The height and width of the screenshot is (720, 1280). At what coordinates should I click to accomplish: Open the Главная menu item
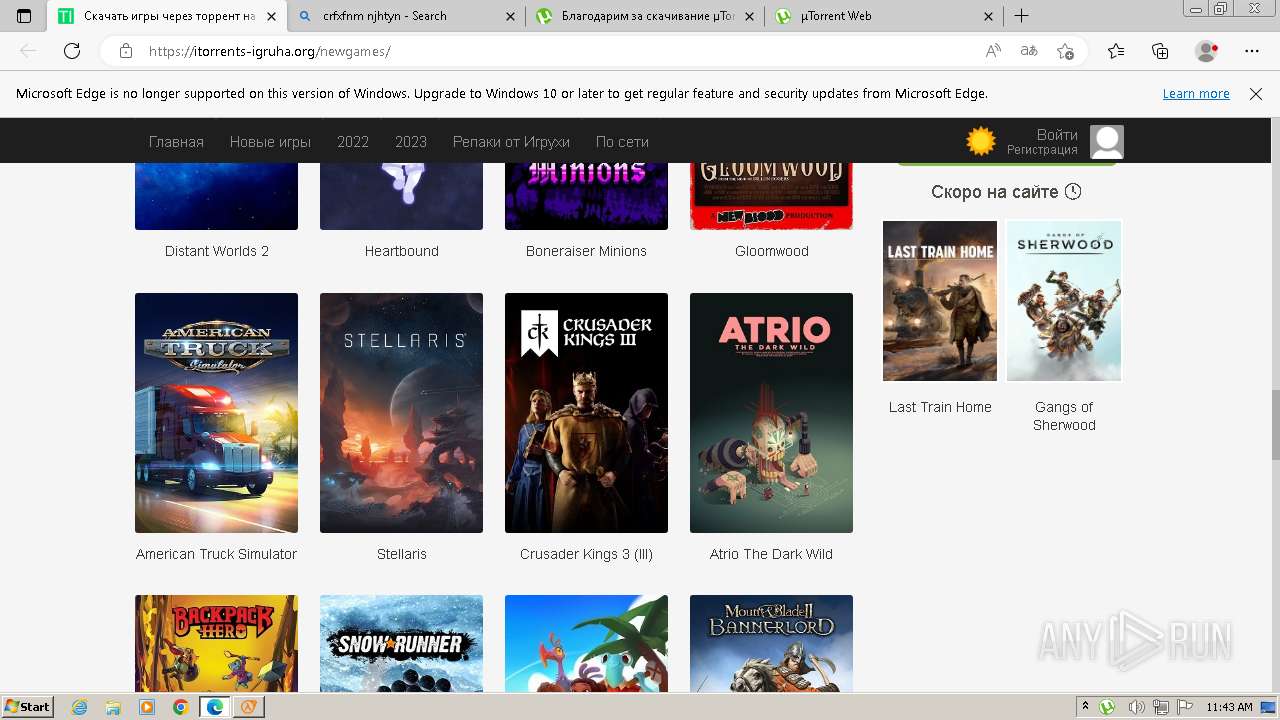(x=176, y=142)
